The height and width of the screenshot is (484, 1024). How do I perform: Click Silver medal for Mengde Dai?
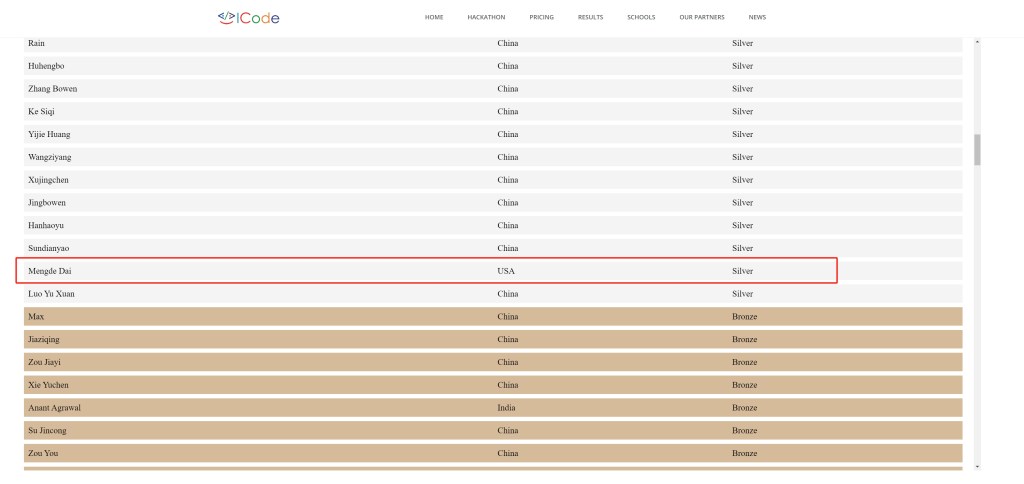pyautogui.click(x=742, y=271)
